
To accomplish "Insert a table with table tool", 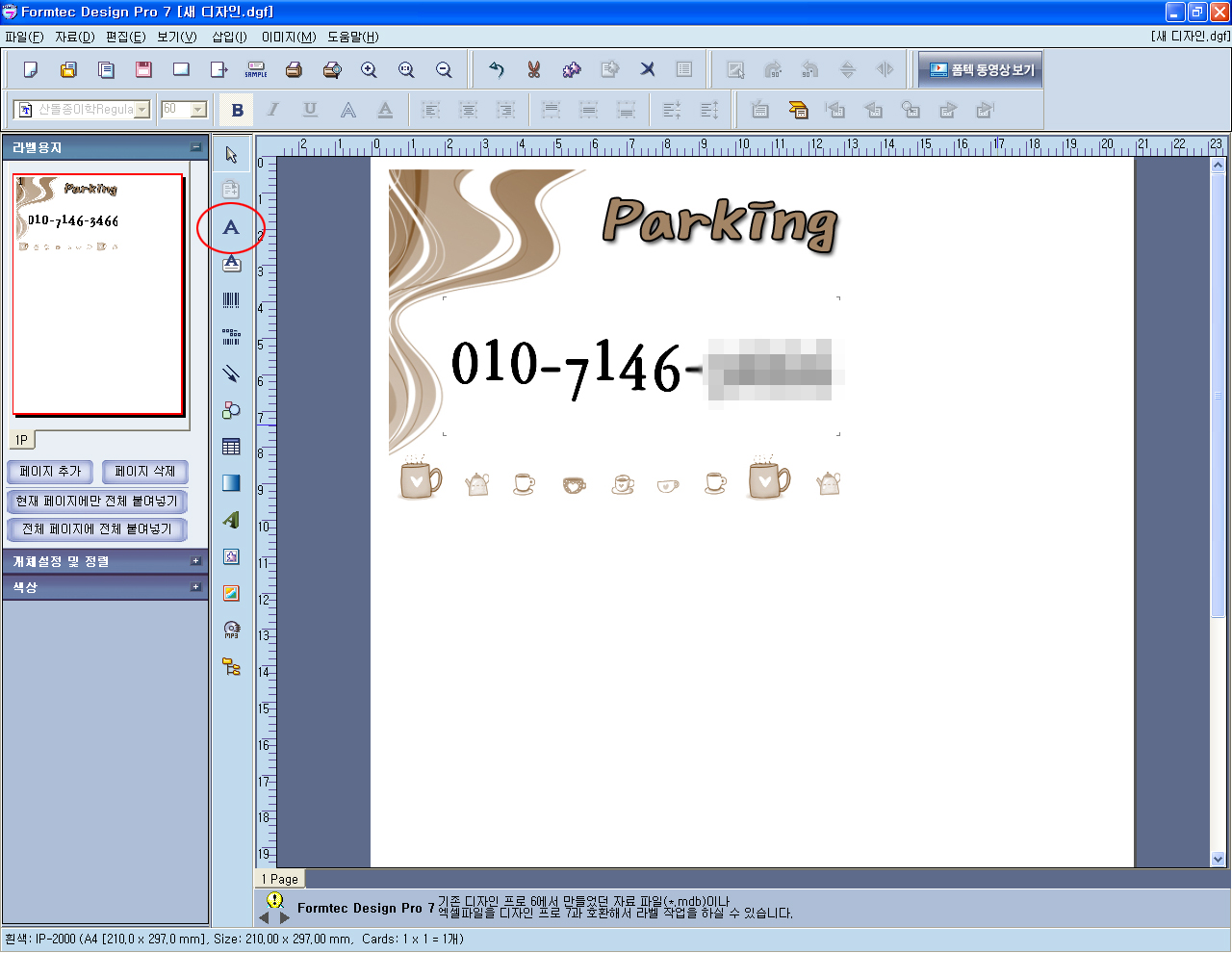I will coord(231,447).
